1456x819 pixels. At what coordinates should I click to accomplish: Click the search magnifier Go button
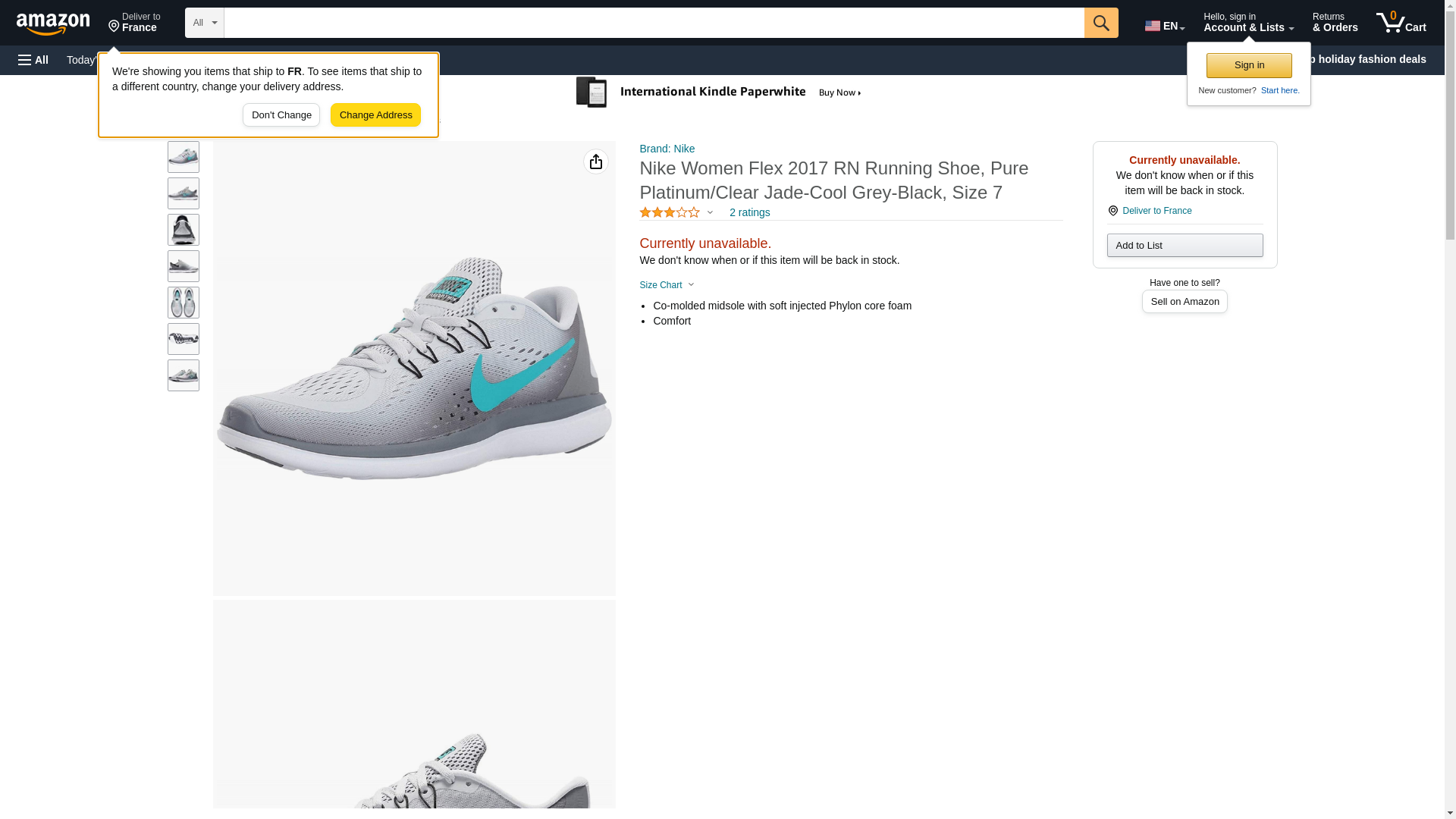[1101, 23]
